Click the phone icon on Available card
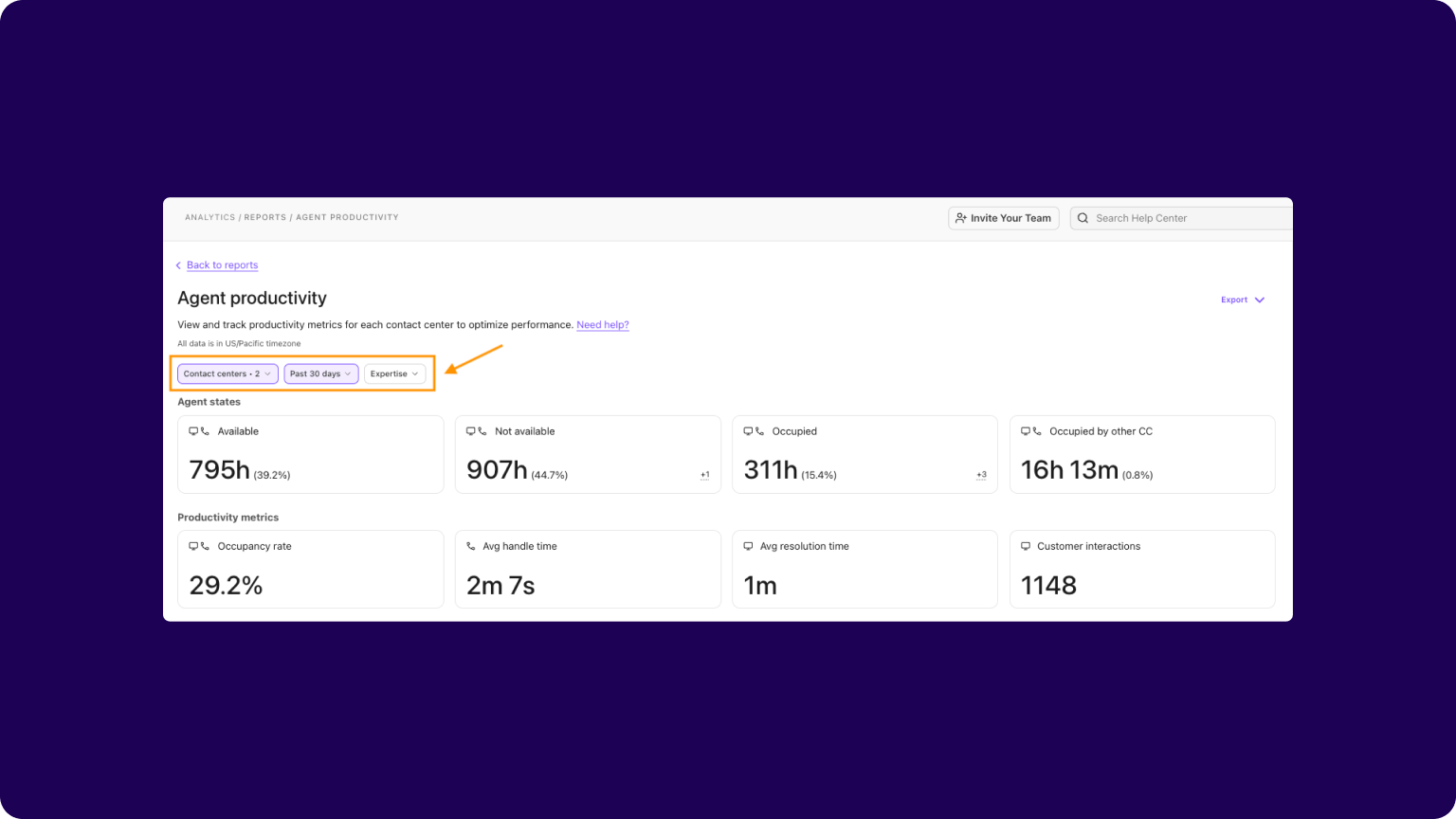This screenshot has height=819, width=1456. tap(205, 431)
